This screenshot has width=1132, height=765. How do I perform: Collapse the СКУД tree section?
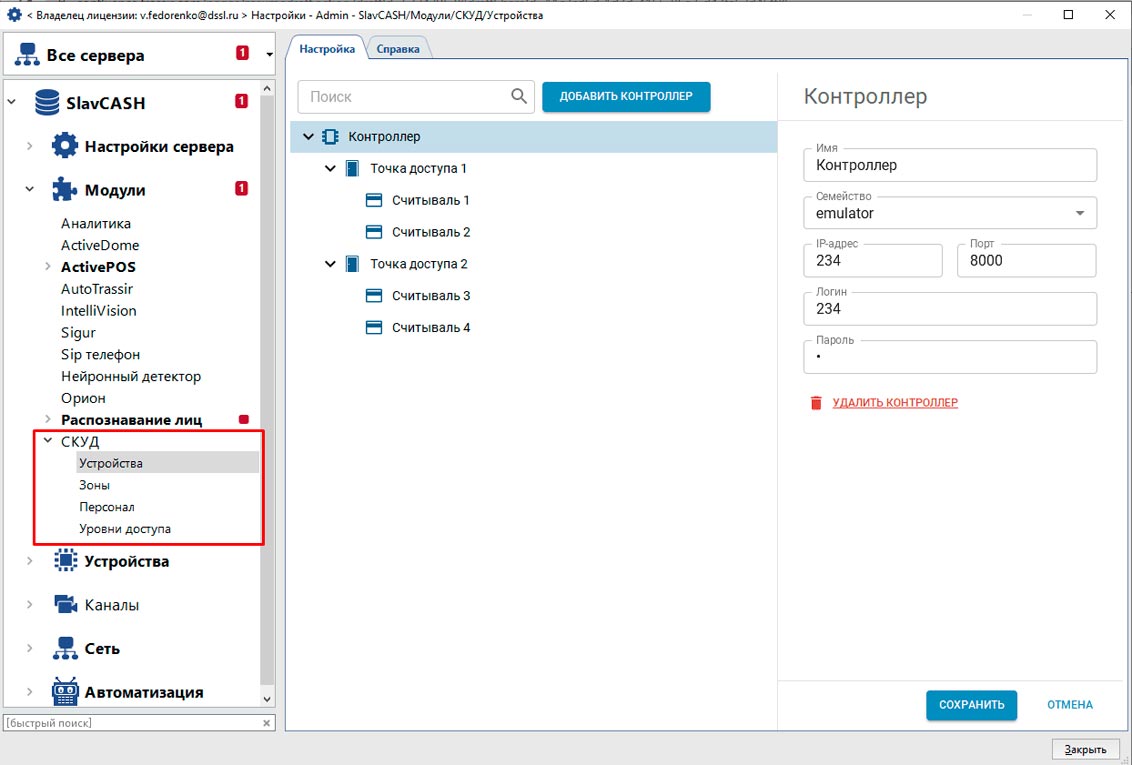(x=47, y=441)
